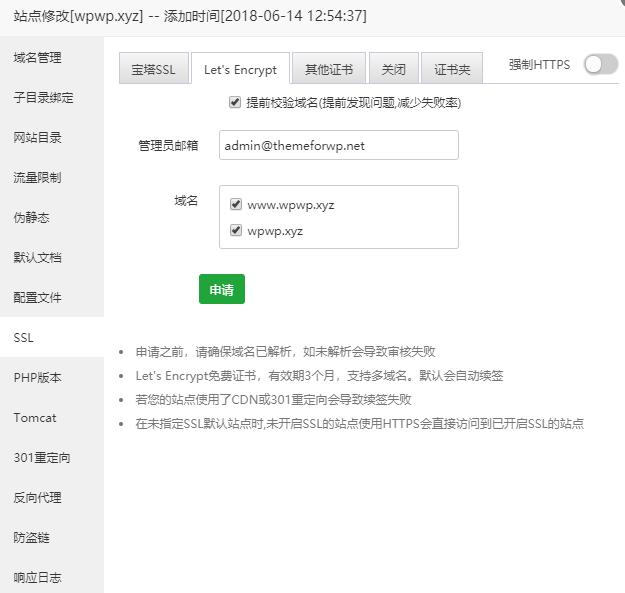Uncheck the www.wpwp.xyz domain checkbox
625x593 pixels.
236,204
